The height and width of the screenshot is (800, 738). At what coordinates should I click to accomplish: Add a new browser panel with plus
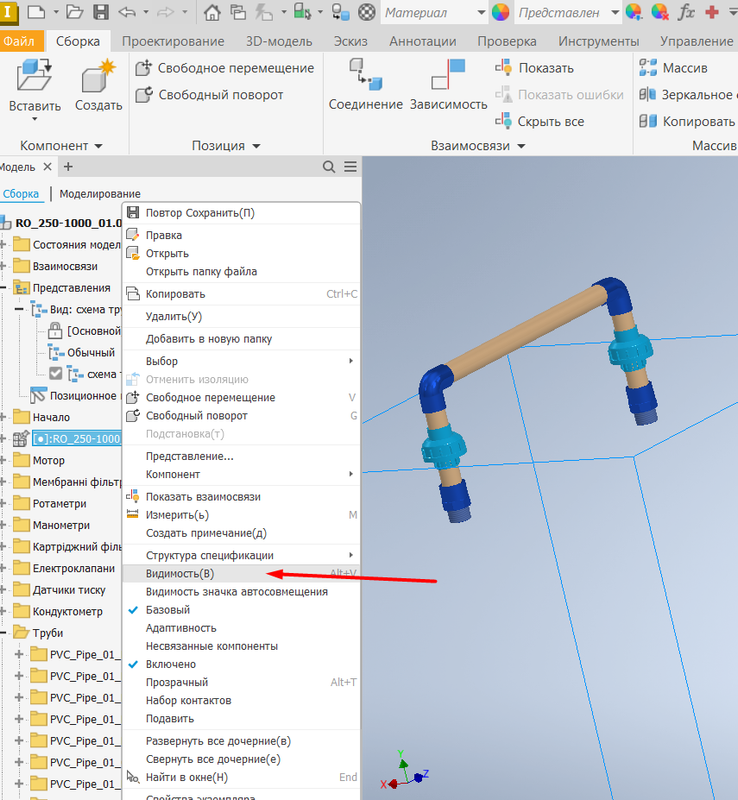(x=68, y=167)
